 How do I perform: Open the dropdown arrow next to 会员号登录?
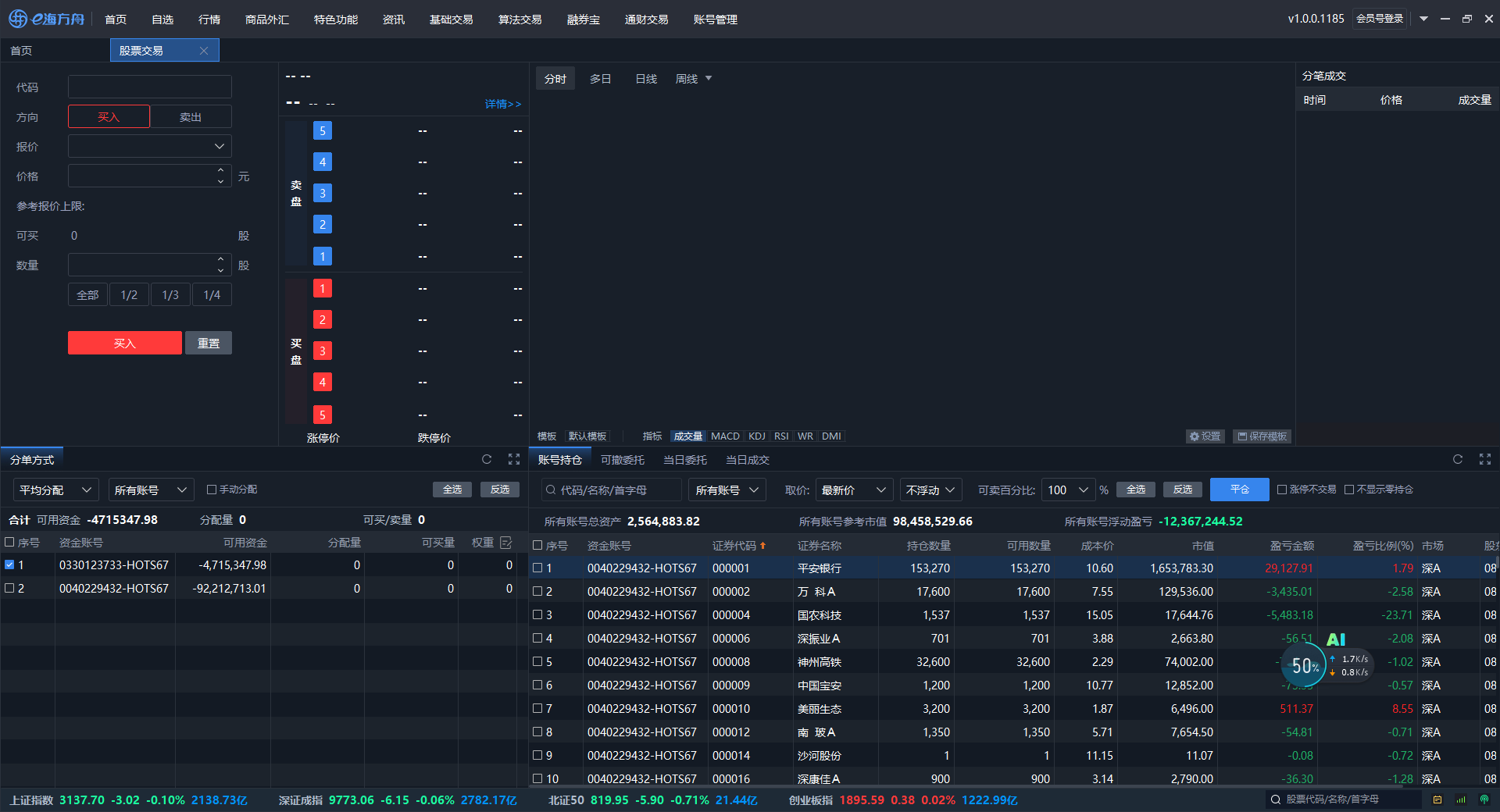1423,19
